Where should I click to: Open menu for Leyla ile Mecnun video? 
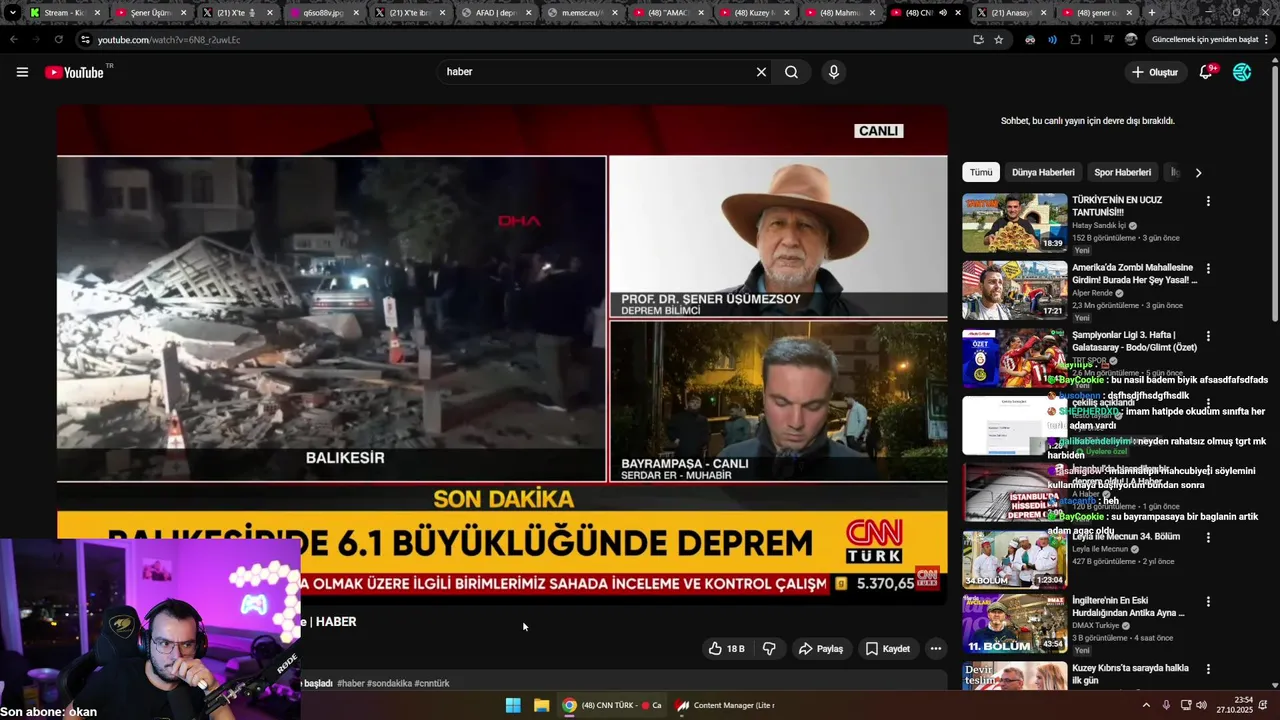click(x=1208, y=537)
